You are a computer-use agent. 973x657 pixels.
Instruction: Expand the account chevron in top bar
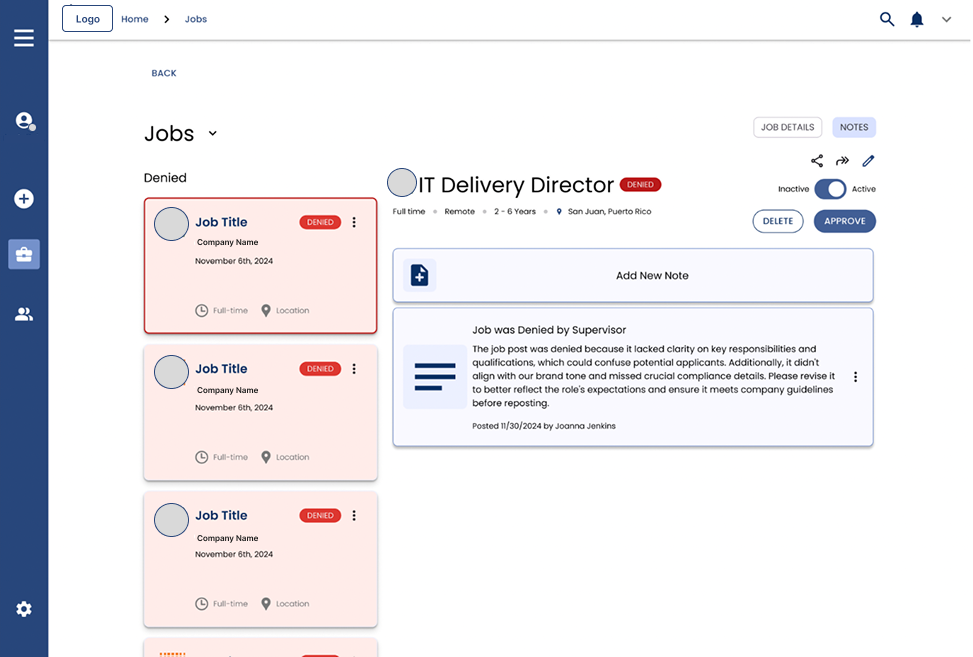pos(946,19)
